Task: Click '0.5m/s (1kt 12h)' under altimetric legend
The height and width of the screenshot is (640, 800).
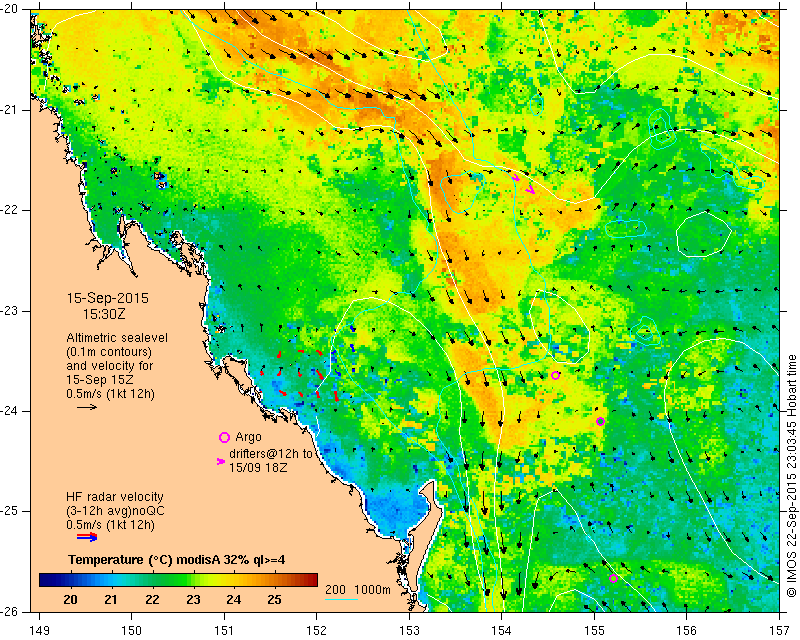Action: (x=110, y=394)
